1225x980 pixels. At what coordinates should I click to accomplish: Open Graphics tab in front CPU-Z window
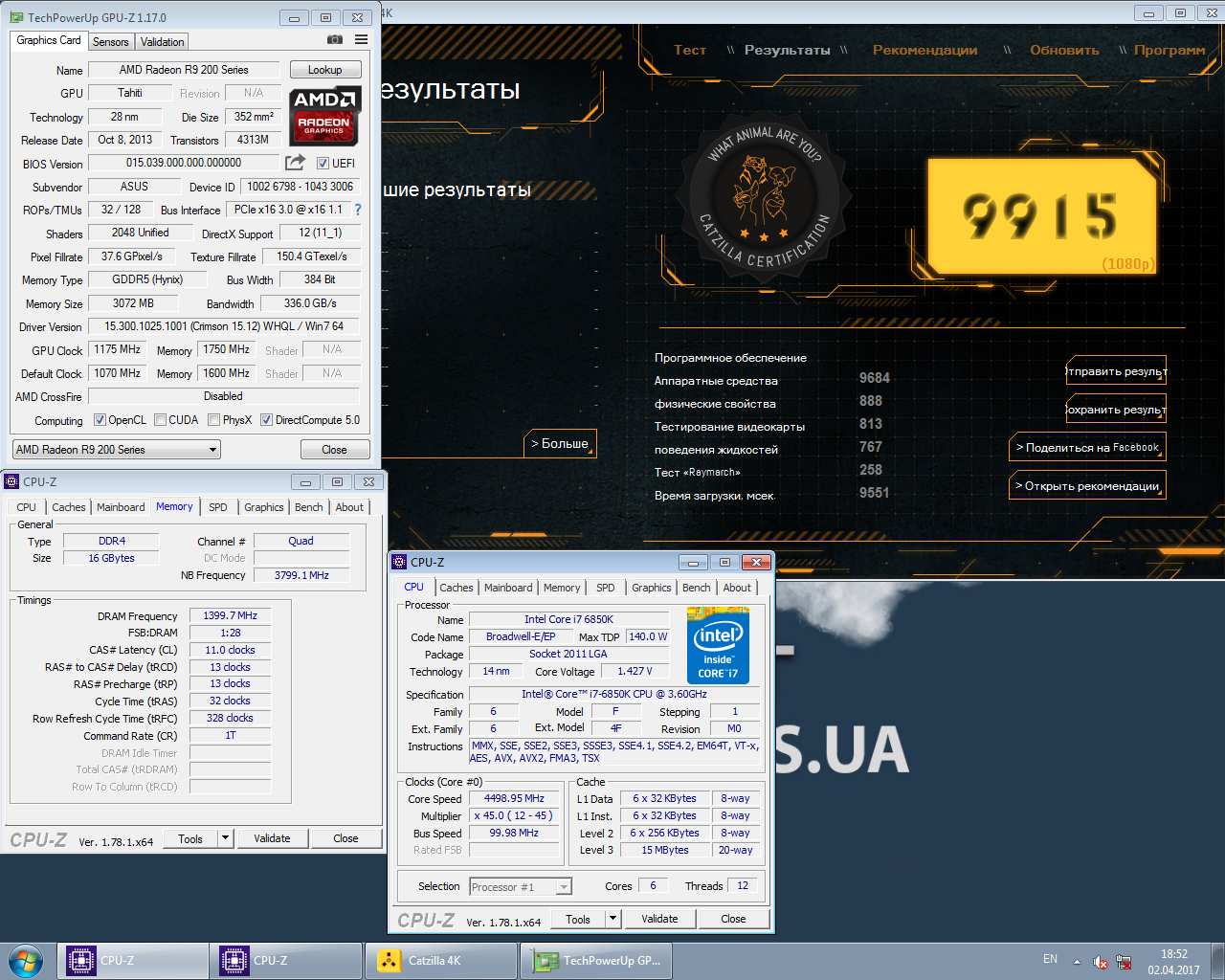point(652,588)
